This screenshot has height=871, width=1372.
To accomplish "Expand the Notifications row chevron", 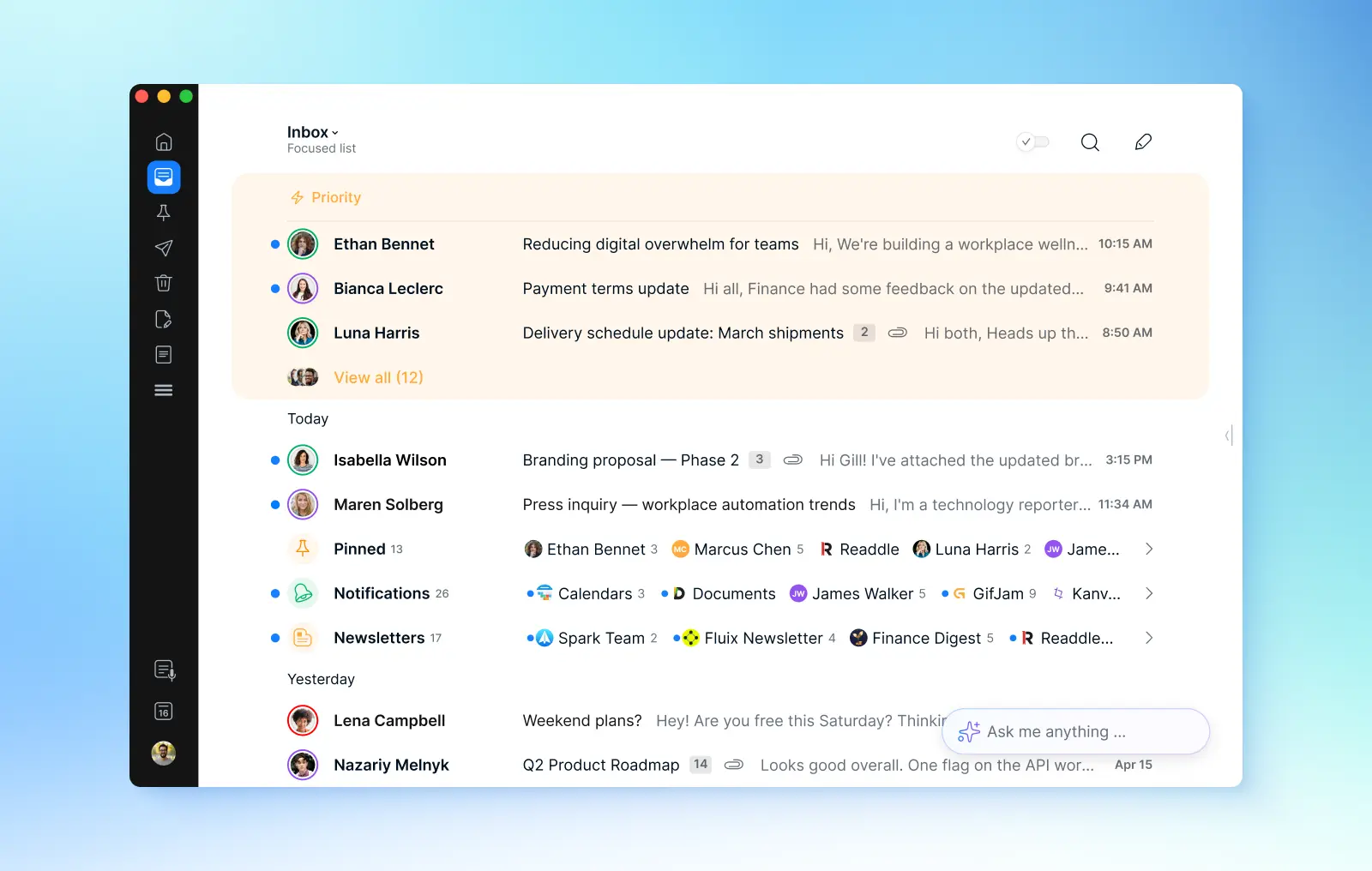I will tap(1149, 593).
